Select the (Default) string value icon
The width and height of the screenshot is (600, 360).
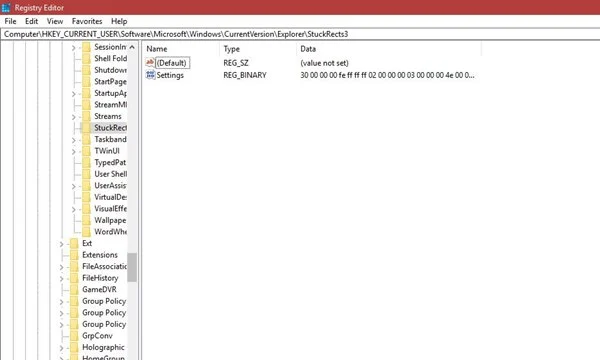(x=150, y=62)
